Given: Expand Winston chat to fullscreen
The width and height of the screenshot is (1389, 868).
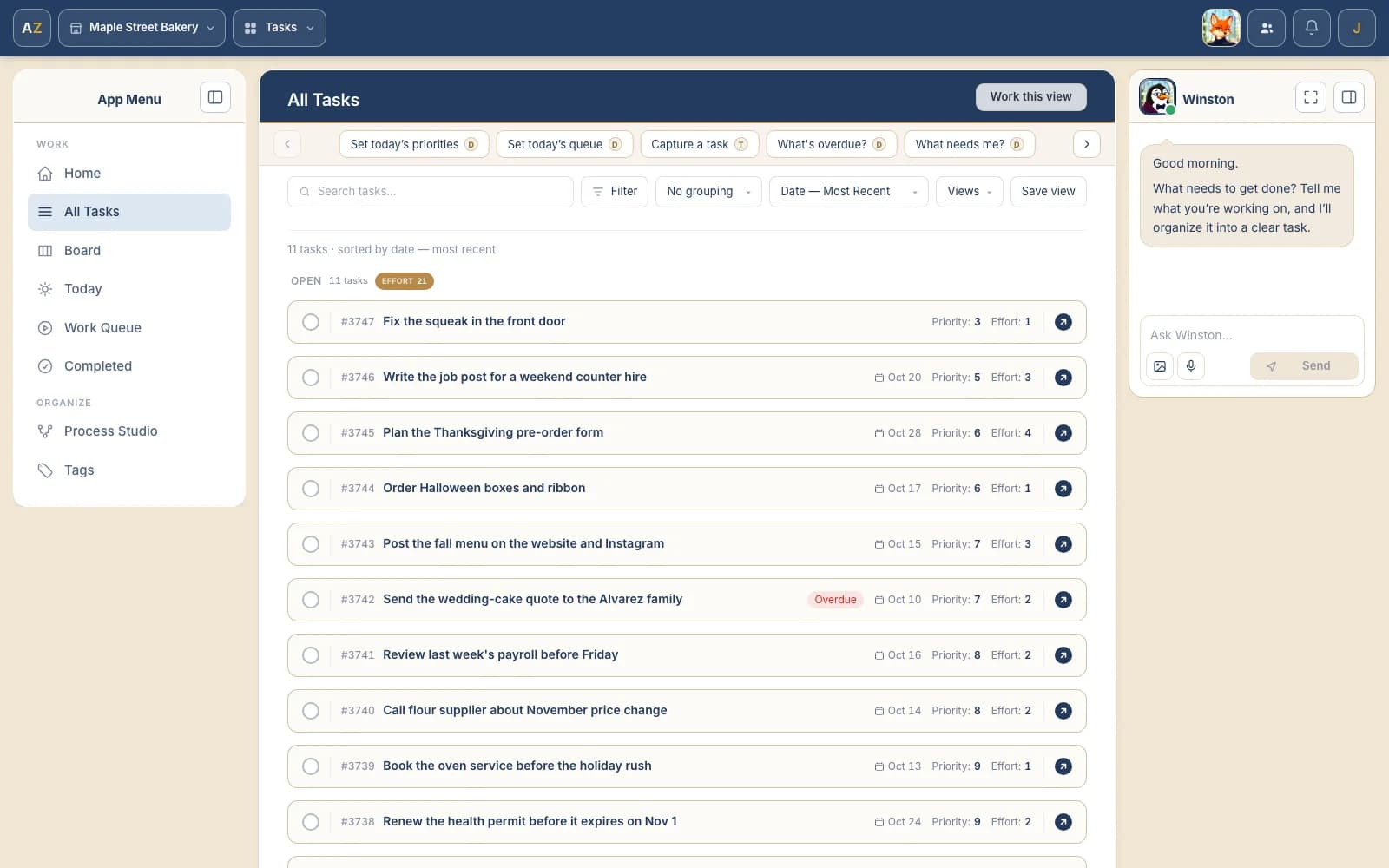Looking at the screenshot, I should pos(1311,97).
